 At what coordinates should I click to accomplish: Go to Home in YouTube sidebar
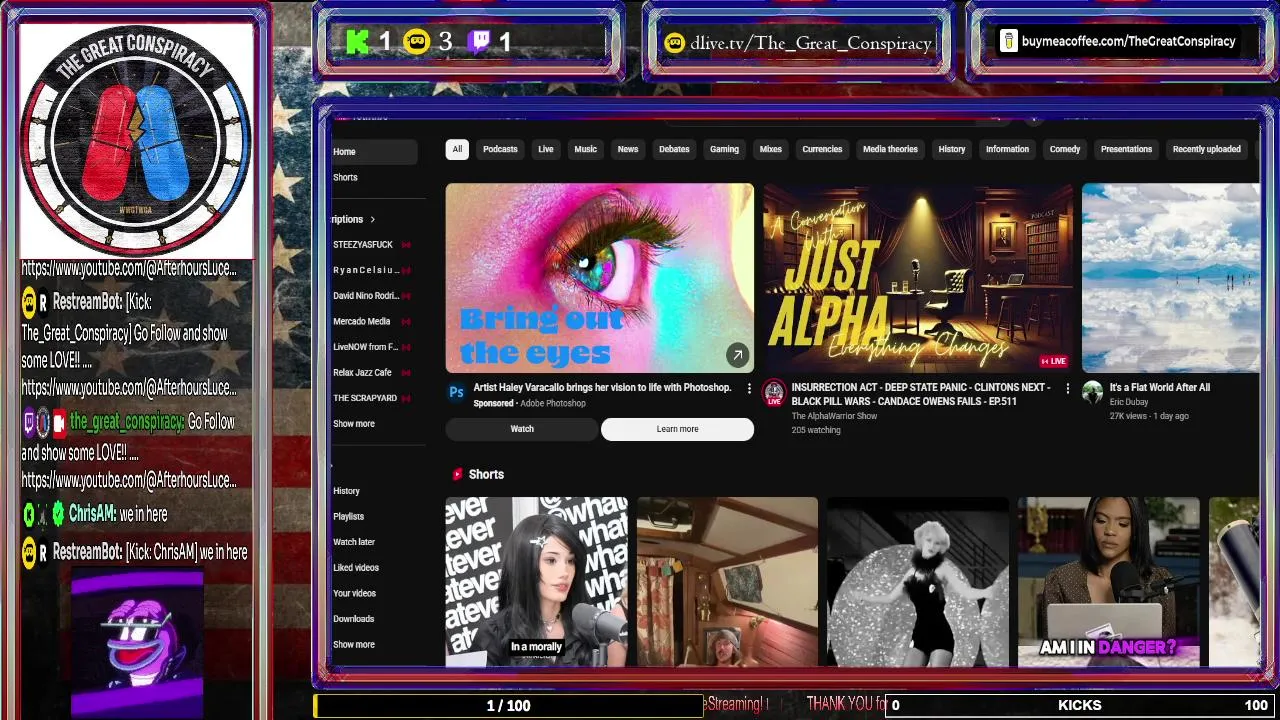coord(375,152)
